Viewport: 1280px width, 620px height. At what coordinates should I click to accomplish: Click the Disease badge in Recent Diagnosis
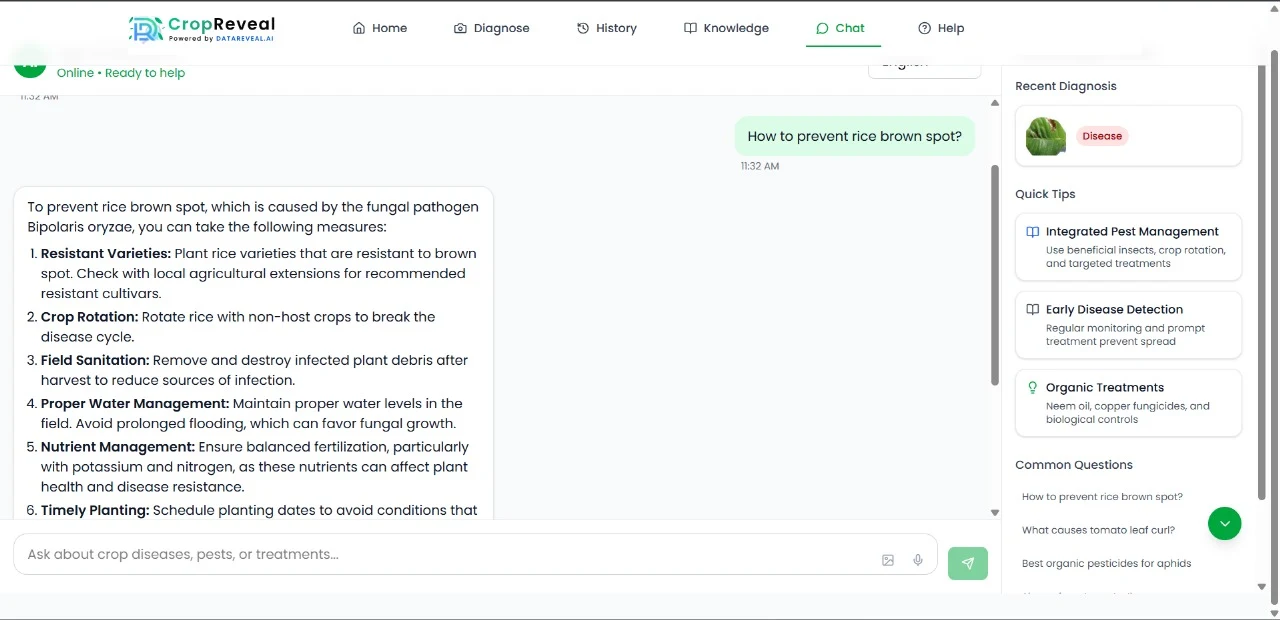[1102, 136]
